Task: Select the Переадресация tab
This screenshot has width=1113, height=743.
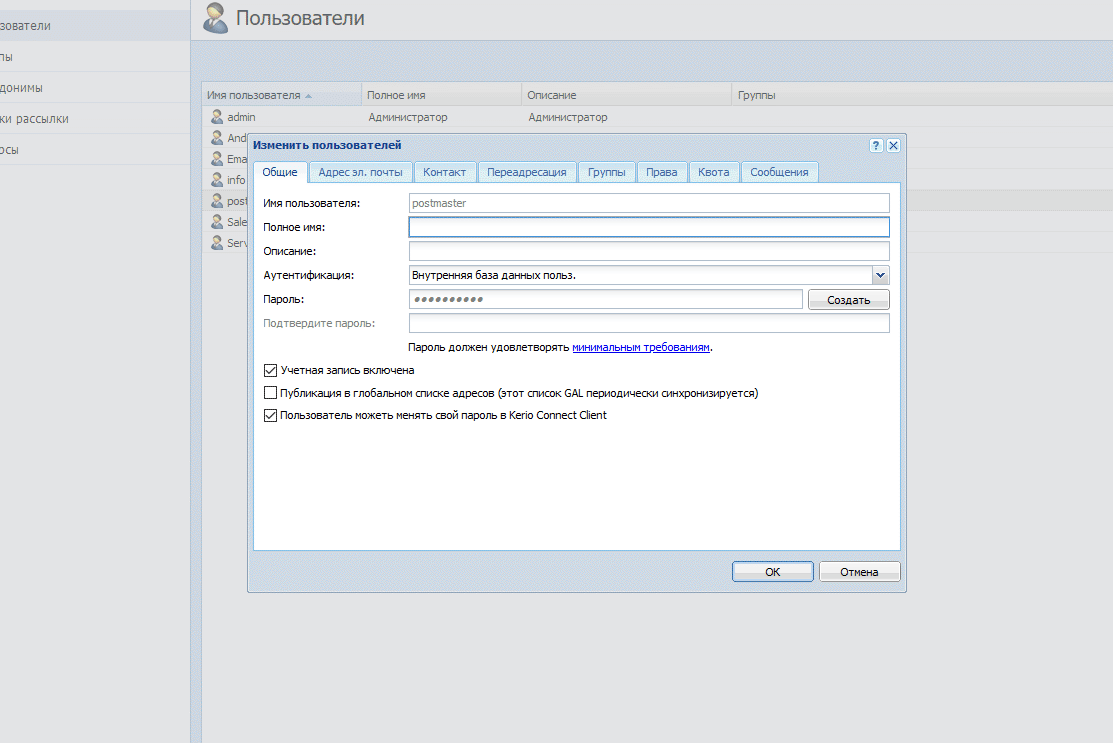Action: click(x=527, y=172)
